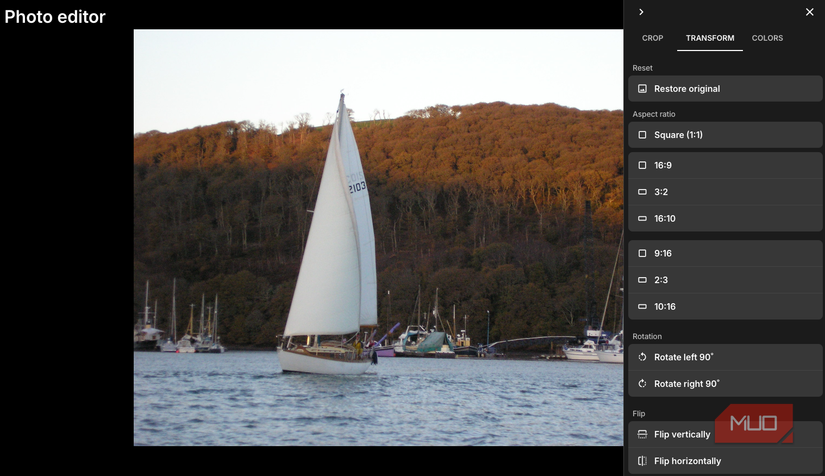The image size is (825, 476).
Task: Click the icon next to 16:9
Action: pyautogui.click(x=642, y=165)
